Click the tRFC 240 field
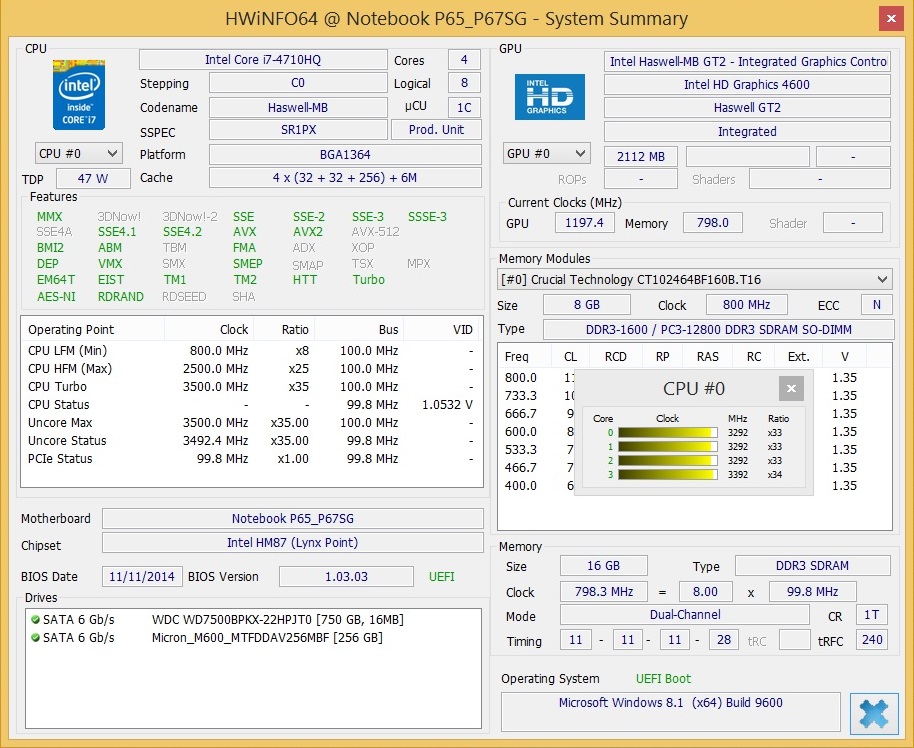Image resolution: width=914 pixels, height=748 pixels. 872,640
